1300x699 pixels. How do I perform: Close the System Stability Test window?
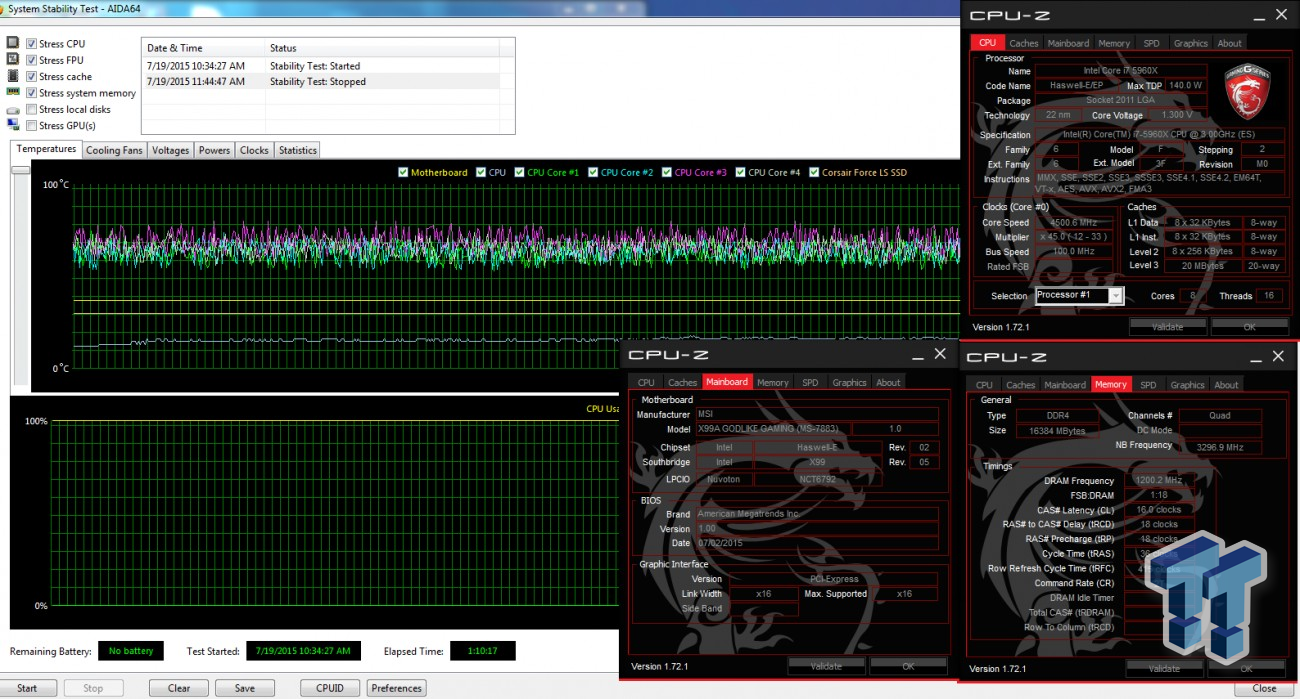pyautogui.click(x=1264, y=688)
